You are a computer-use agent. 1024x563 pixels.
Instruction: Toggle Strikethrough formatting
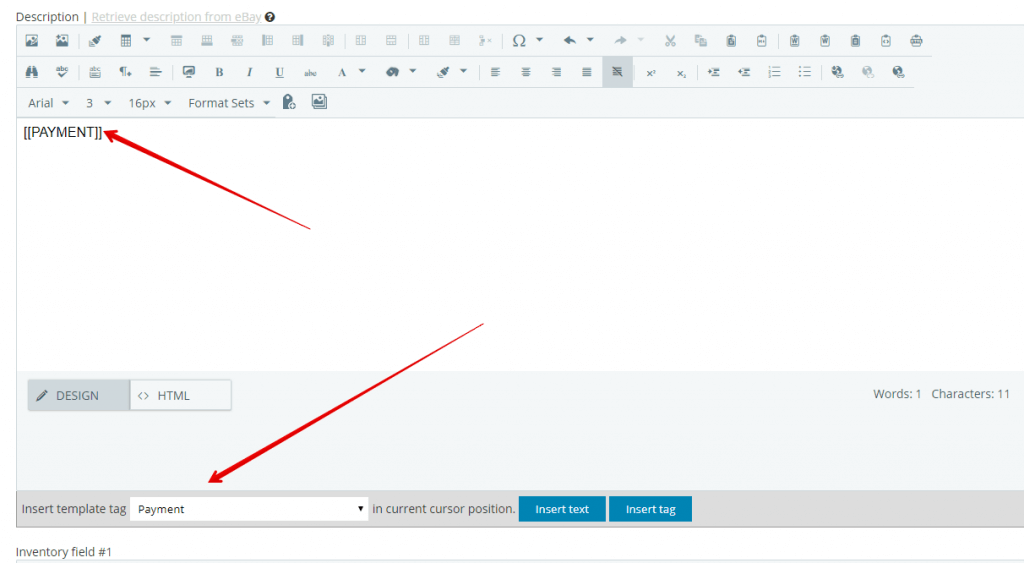(310, 72)
